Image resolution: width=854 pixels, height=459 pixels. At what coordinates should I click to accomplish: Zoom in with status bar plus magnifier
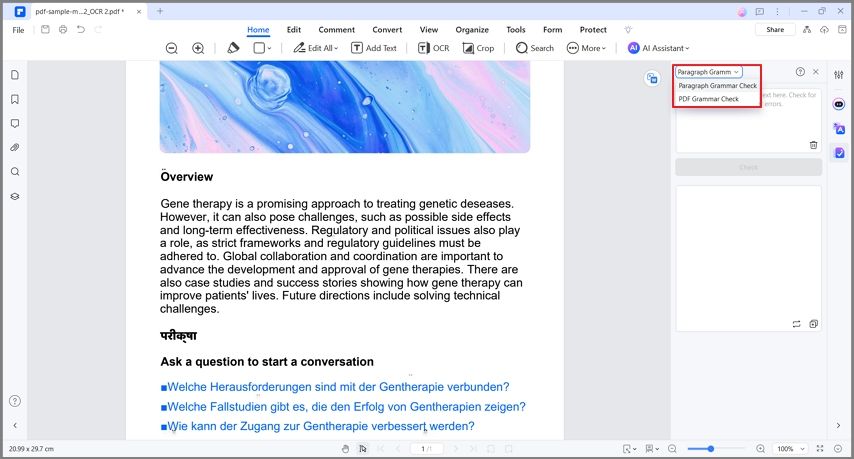tap(760, 449)
